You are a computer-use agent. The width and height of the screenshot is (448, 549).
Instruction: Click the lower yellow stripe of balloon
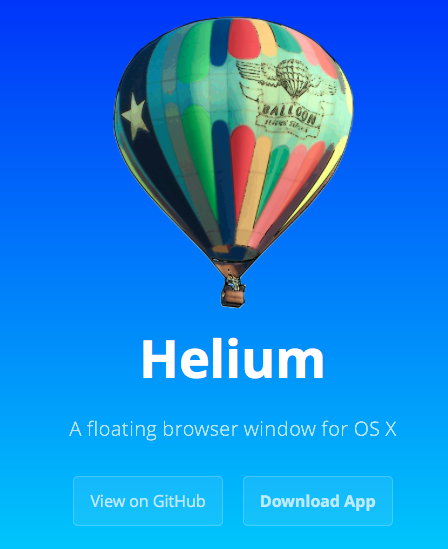(x=253, y=191)
